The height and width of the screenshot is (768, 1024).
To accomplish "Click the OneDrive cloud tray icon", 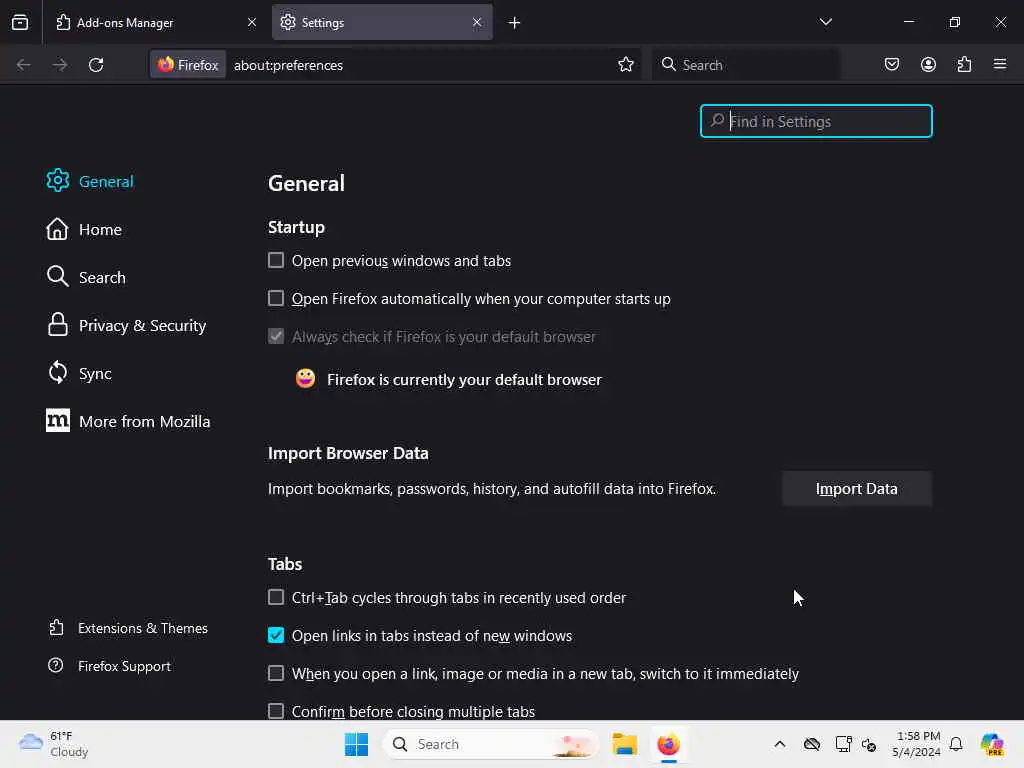I will pyautogui.click(x=812, y=744).
